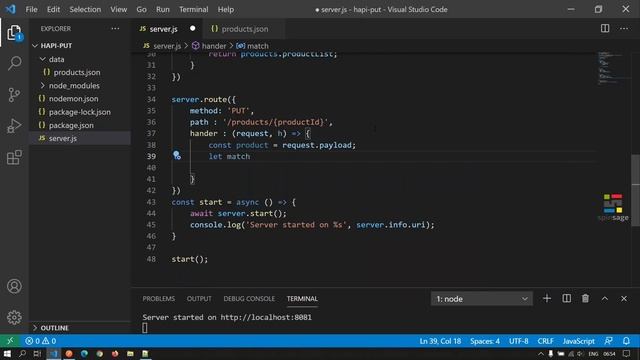Open the Terminal menu
The height and width of the screenshot is (360, 640).
click(193, 9)
